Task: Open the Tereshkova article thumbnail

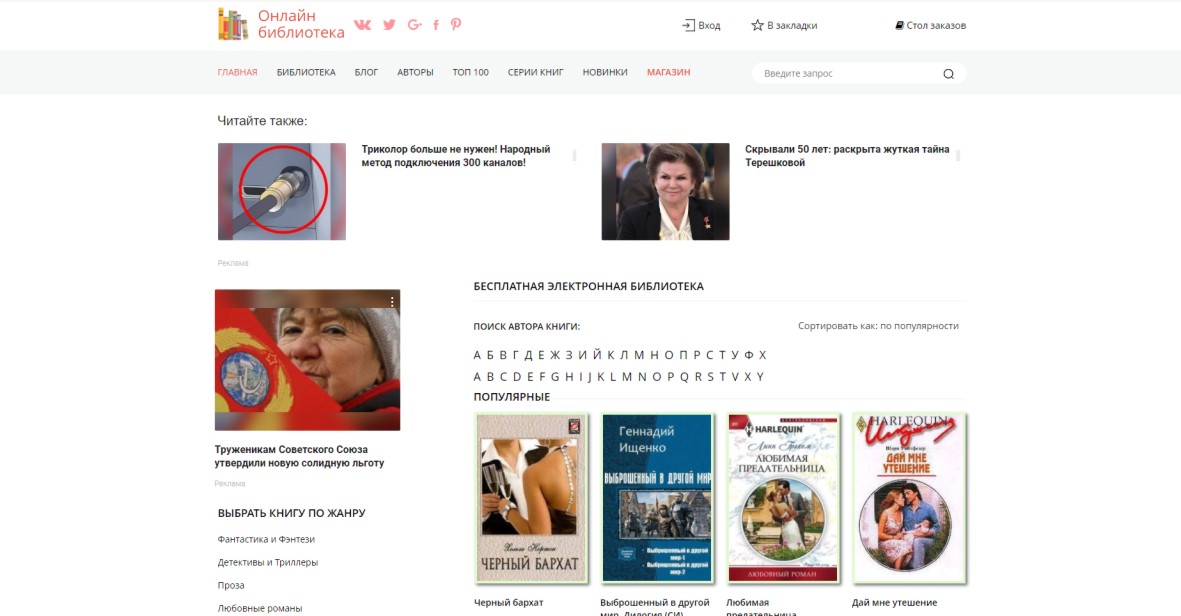Action: (x=665, y=191)
